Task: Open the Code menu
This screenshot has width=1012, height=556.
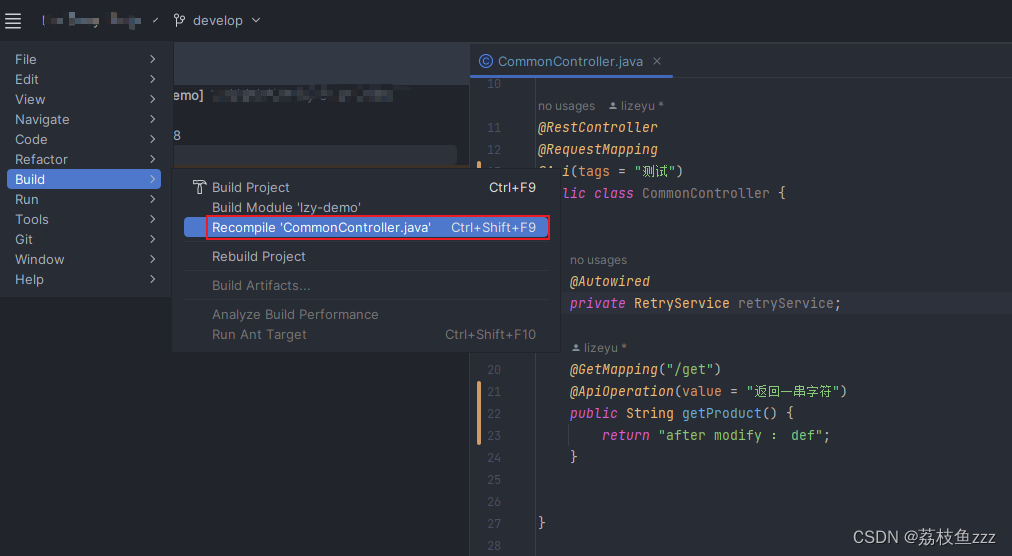Action: click(84, 139)
